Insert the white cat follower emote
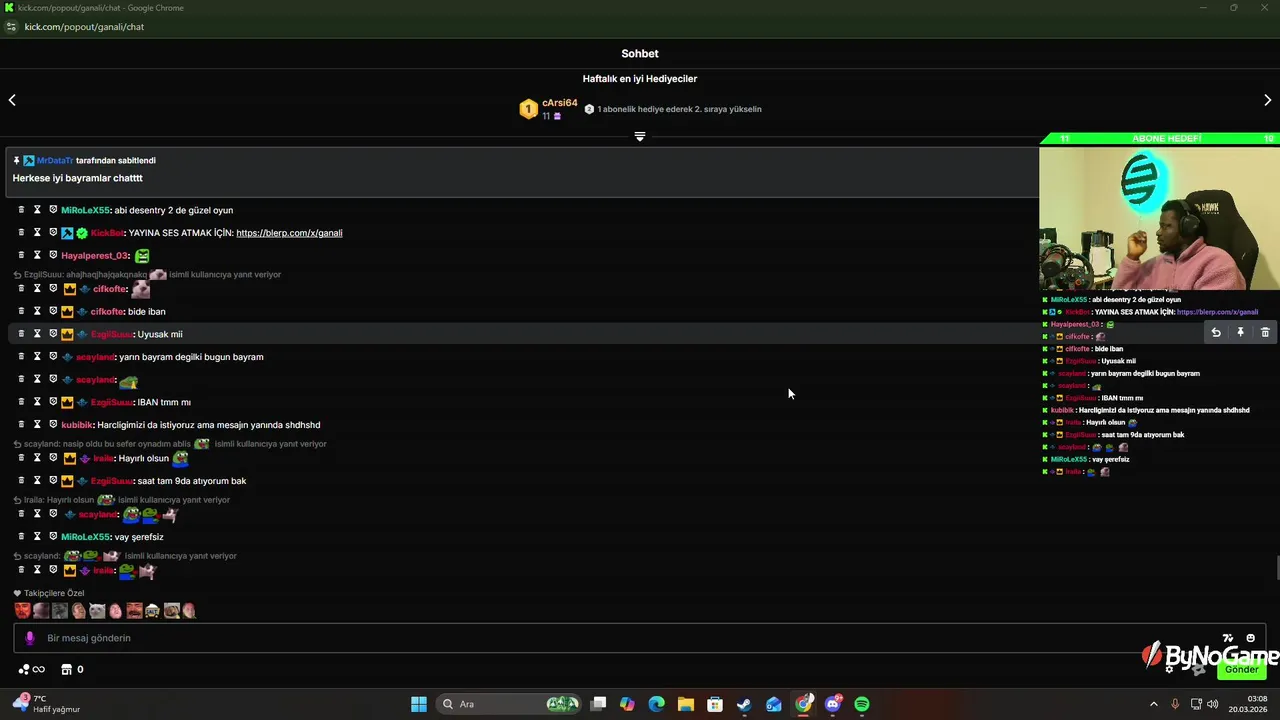 tap(97, 610)
